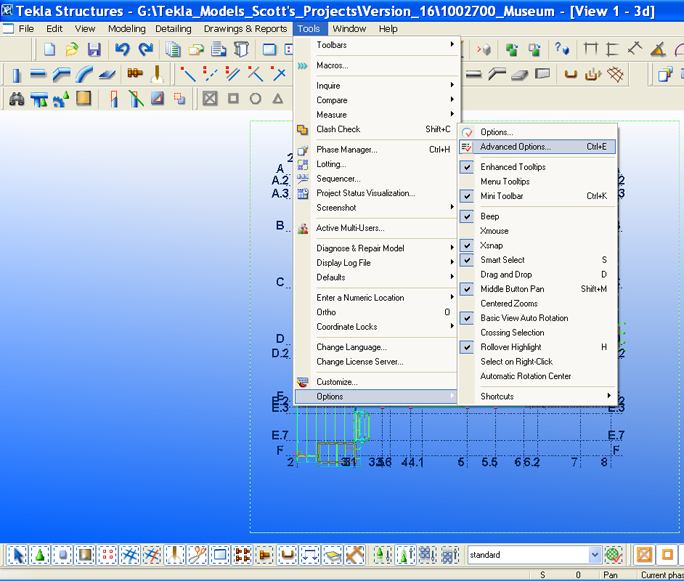This screenshot has height=581, width=684.
Task: Click the selection filter icon next to standard
Action: (614, 555)
